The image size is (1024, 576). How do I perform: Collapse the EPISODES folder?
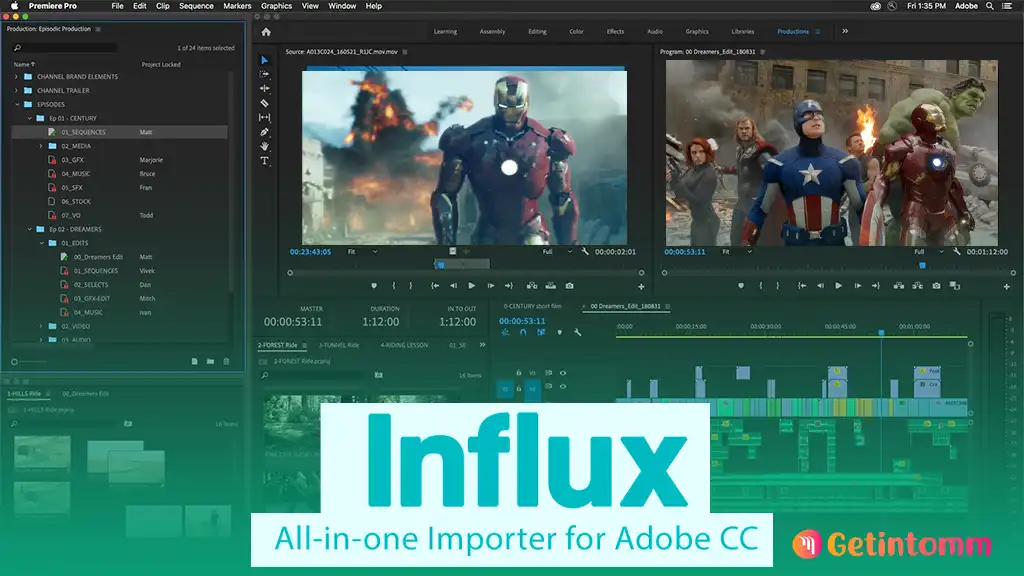click(18, 104)
